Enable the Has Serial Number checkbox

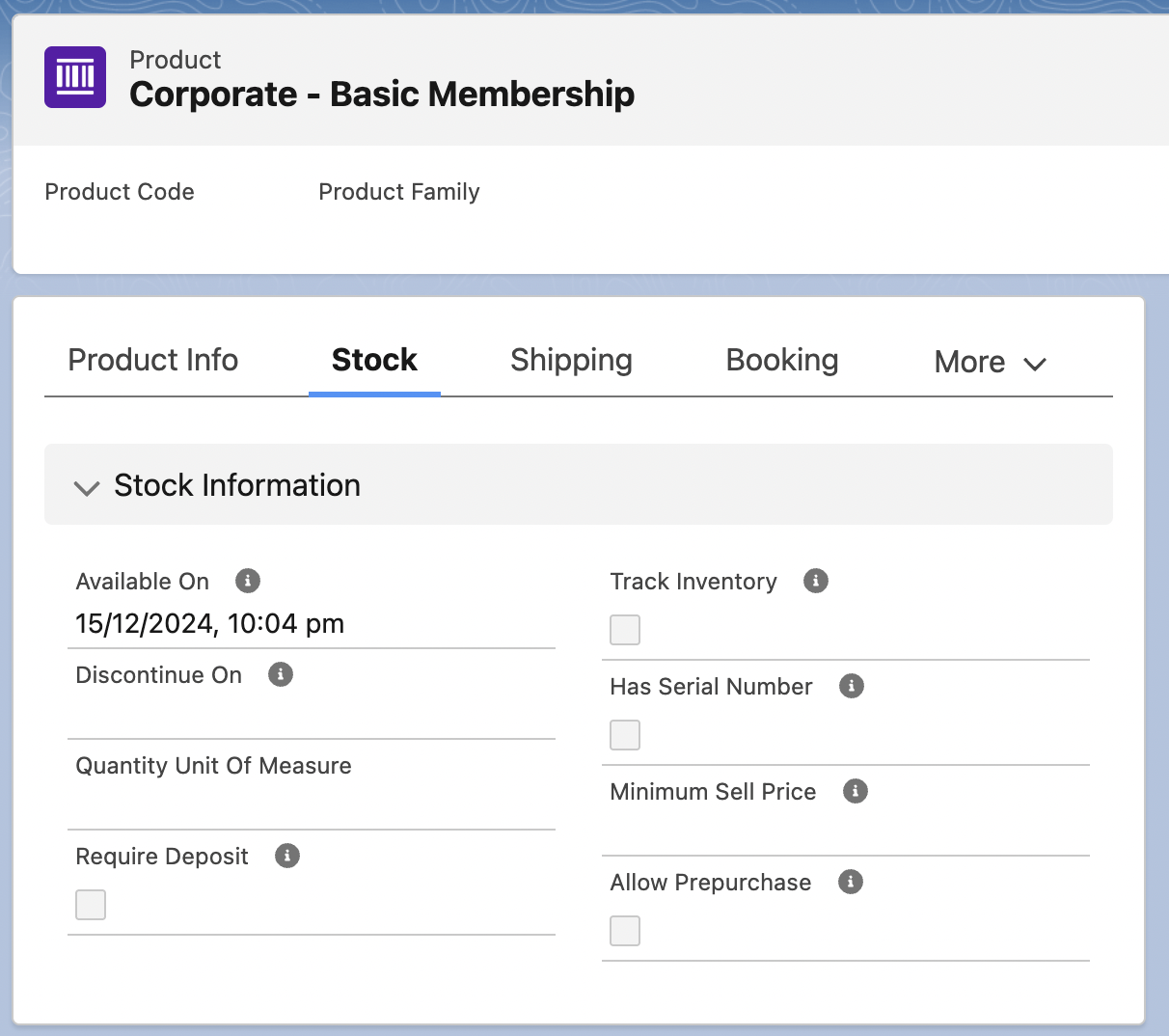[x=625, y=735]
